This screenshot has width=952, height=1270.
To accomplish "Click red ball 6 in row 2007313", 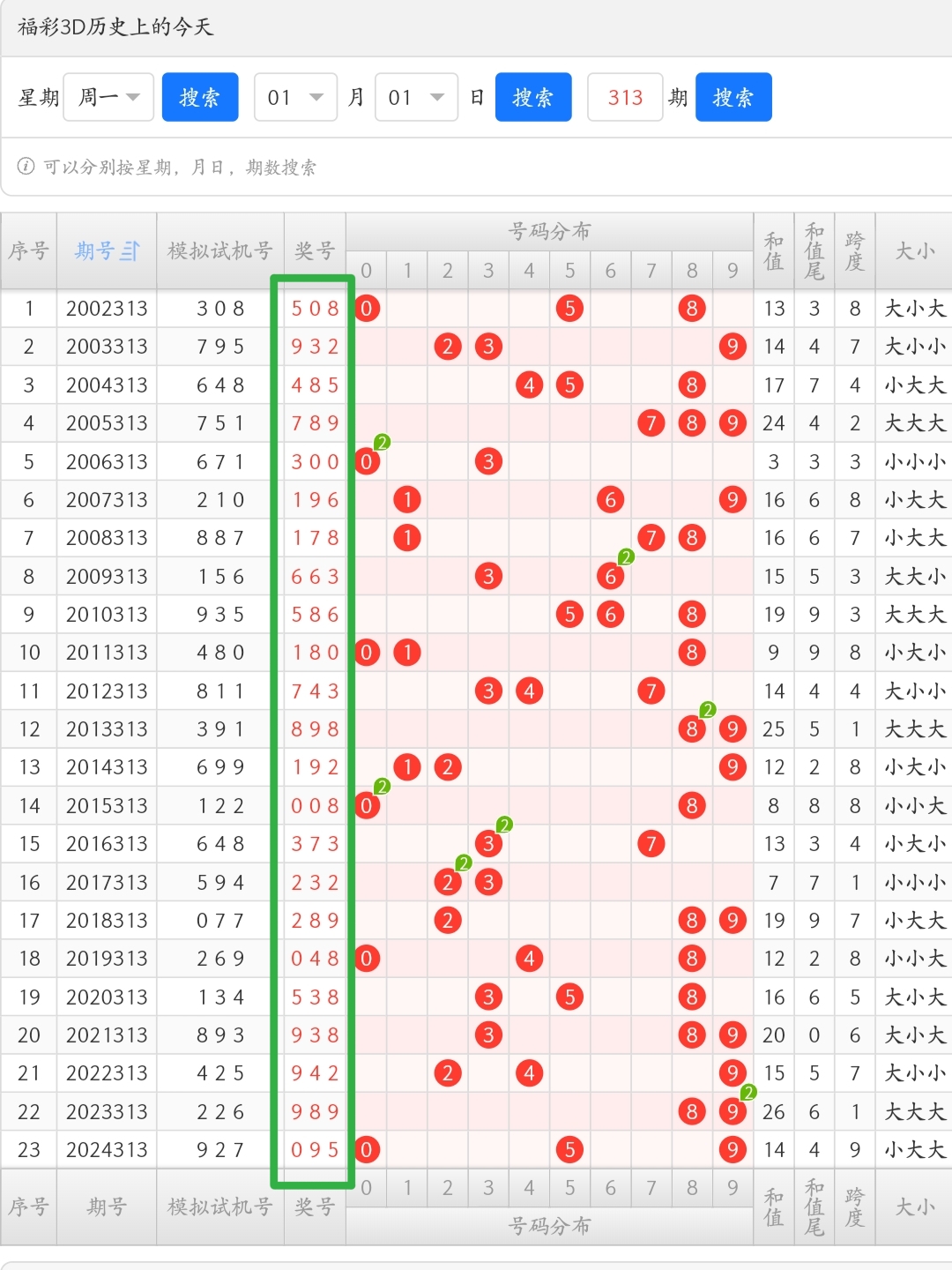I will click(610, 500).
